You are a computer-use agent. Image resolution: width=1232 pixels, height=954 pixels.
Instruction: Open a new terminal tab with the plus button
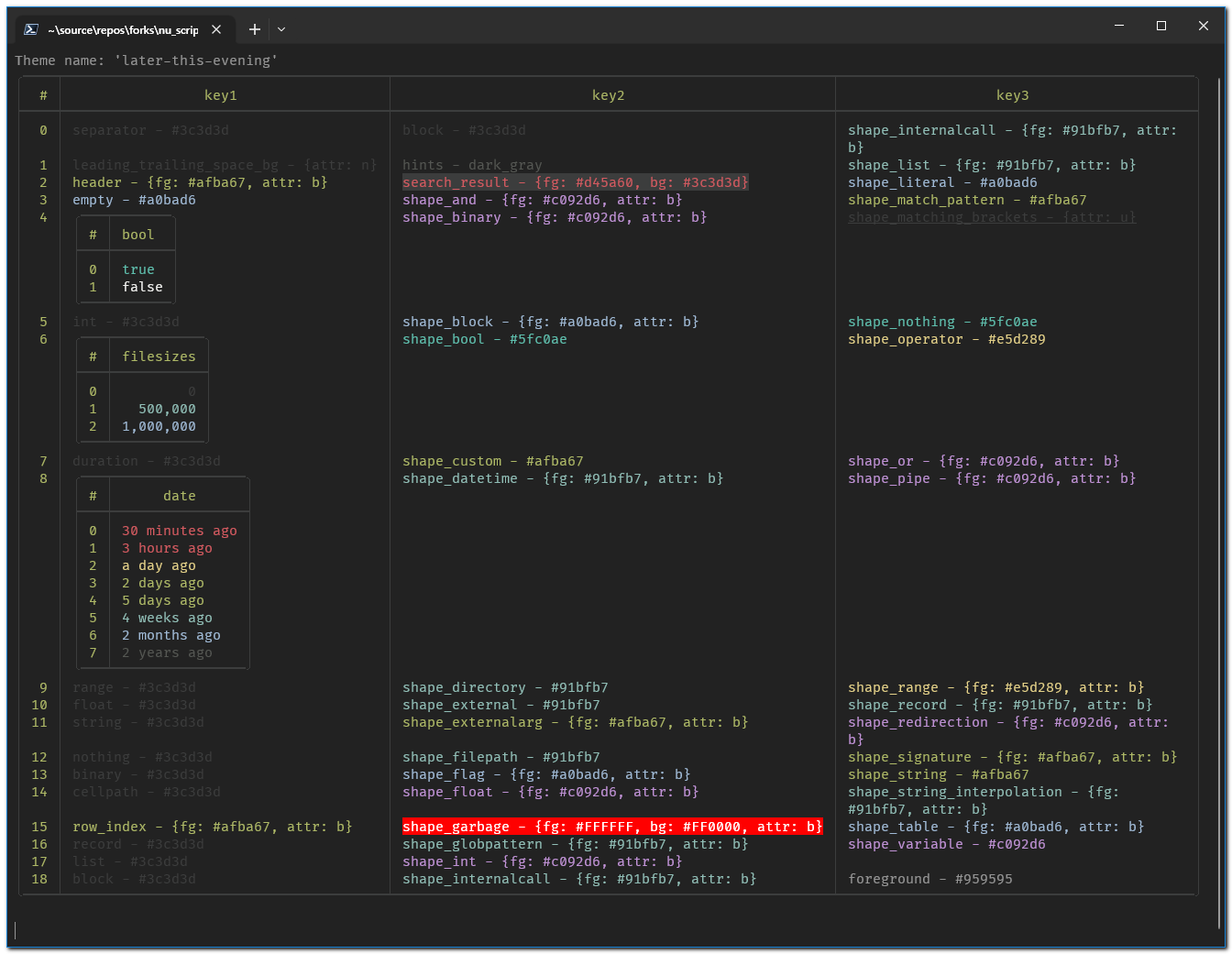[255, 29]
